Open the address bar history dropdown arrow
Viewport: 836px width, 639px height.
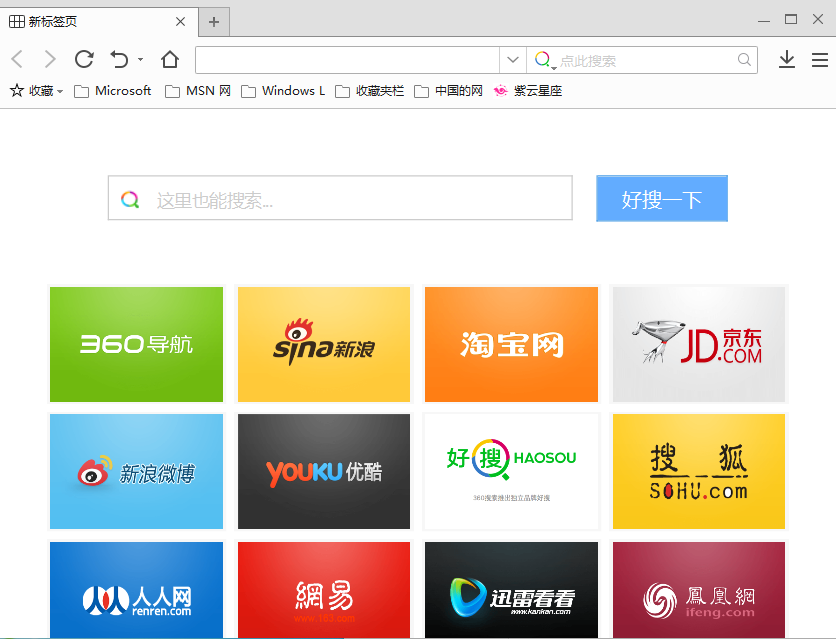coord(513,59)
